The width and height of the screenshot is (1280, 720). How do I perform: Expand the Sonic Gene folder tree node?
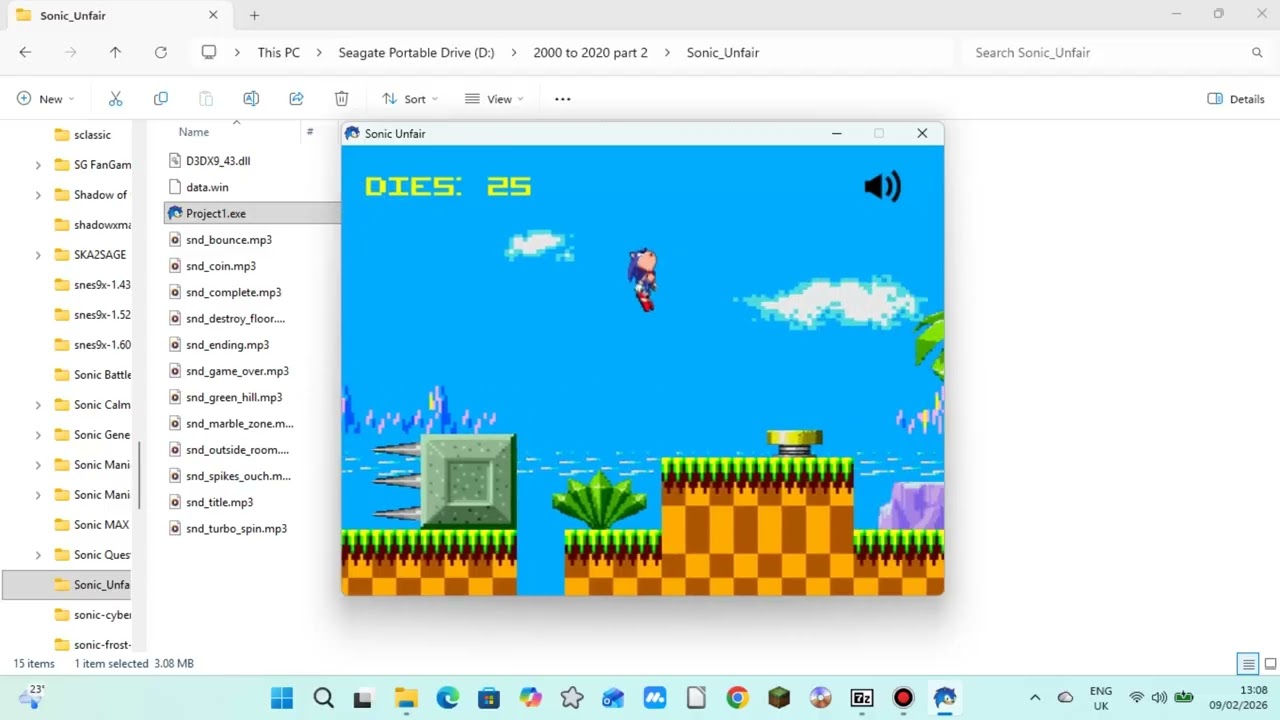click(x=38, y=435)
